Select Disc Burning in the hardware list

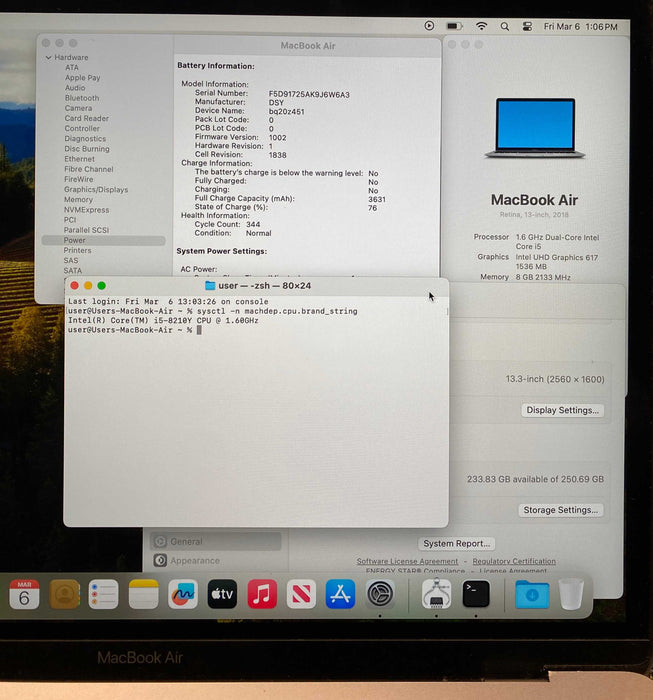(87, 149)
